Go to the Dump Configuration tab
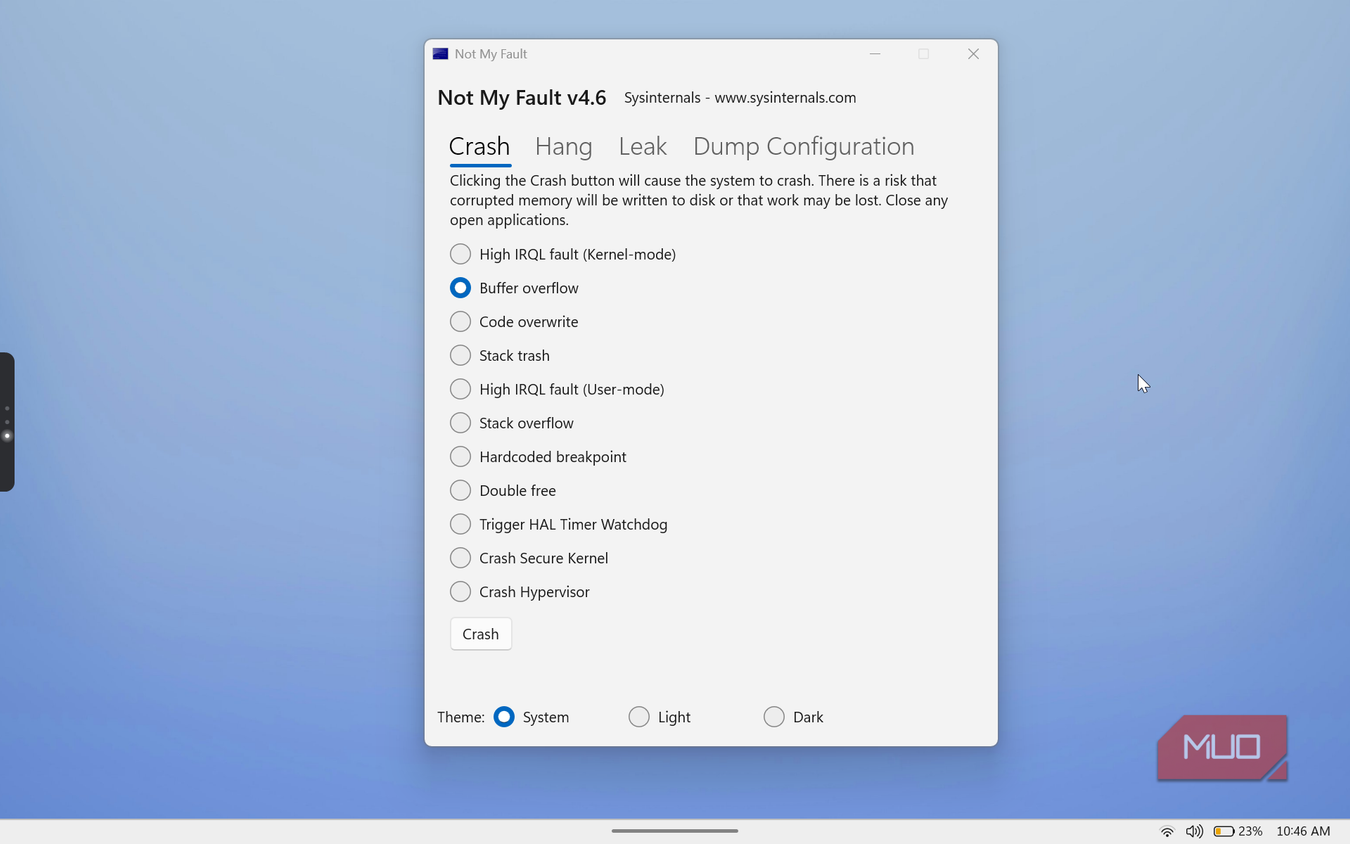Screen dimensions: 1350x844 point(804,146)
